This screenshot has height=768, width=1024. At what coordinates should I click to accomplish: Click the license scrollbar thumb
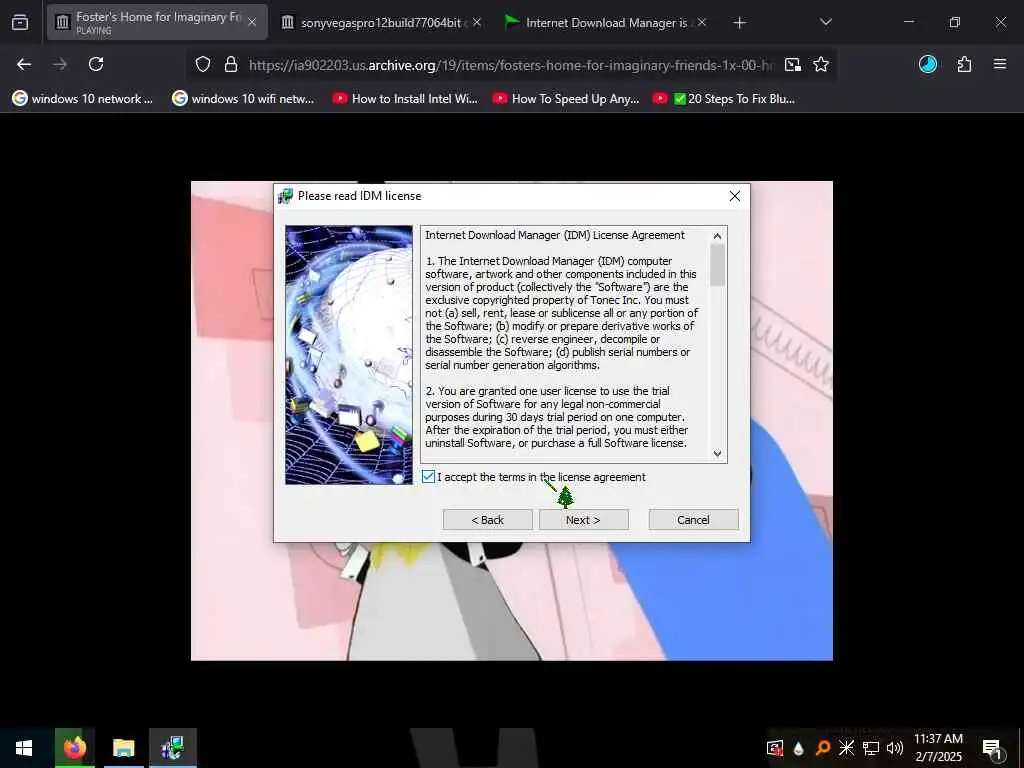pyautogui.click(x=717, y=264)
